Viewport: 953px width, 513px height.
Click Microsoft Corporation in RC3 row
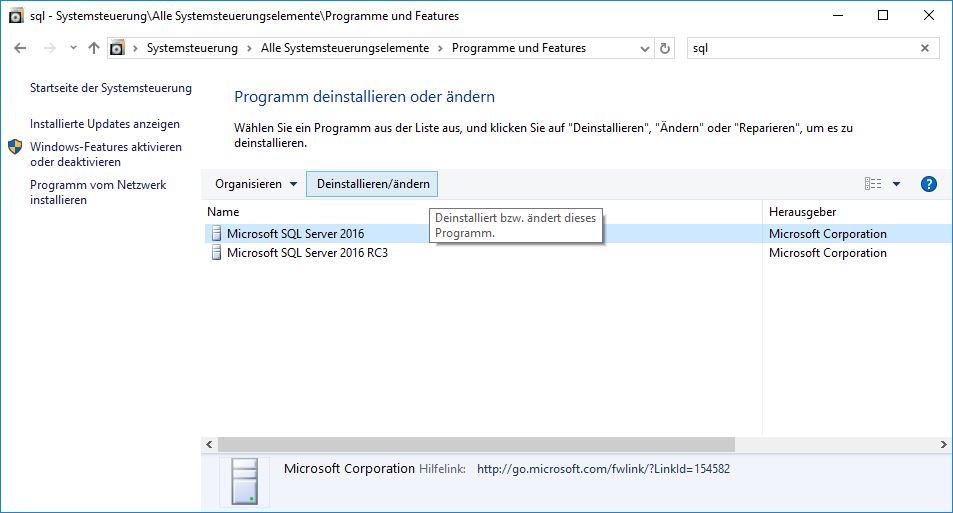coord(827,253)
